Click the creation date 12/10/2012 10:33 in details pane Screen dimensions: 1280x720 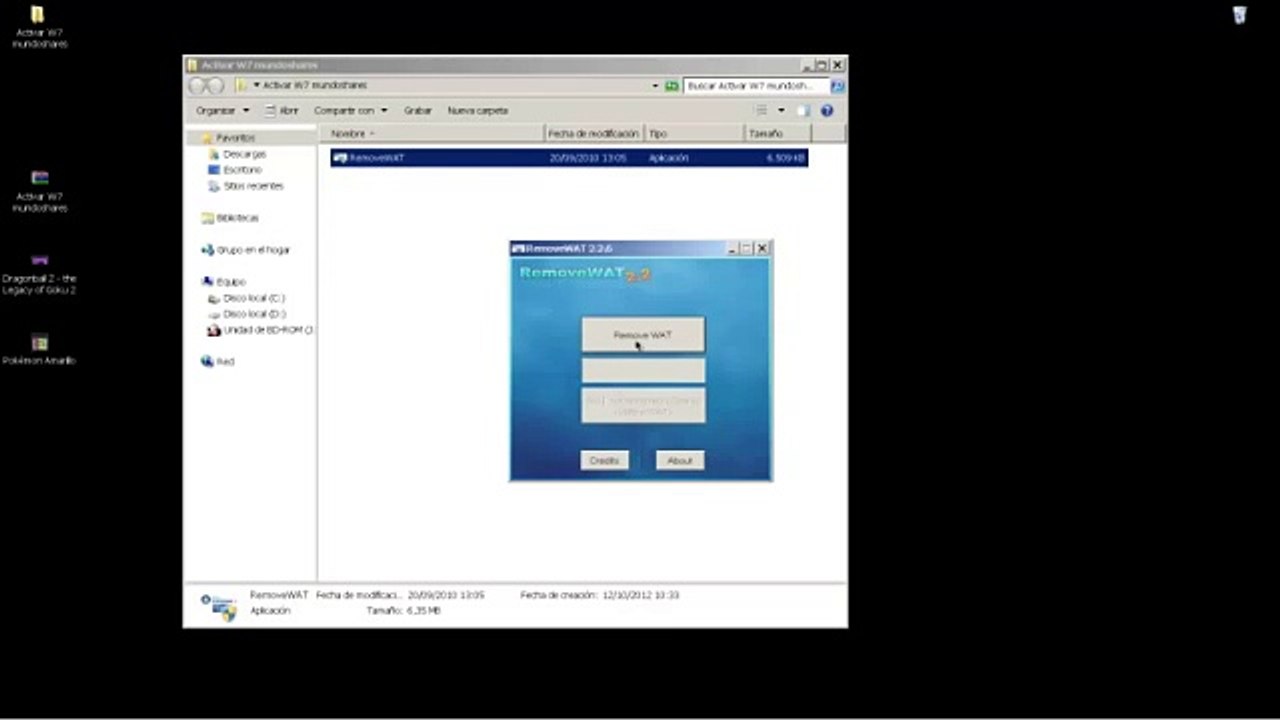pos(640,595)
